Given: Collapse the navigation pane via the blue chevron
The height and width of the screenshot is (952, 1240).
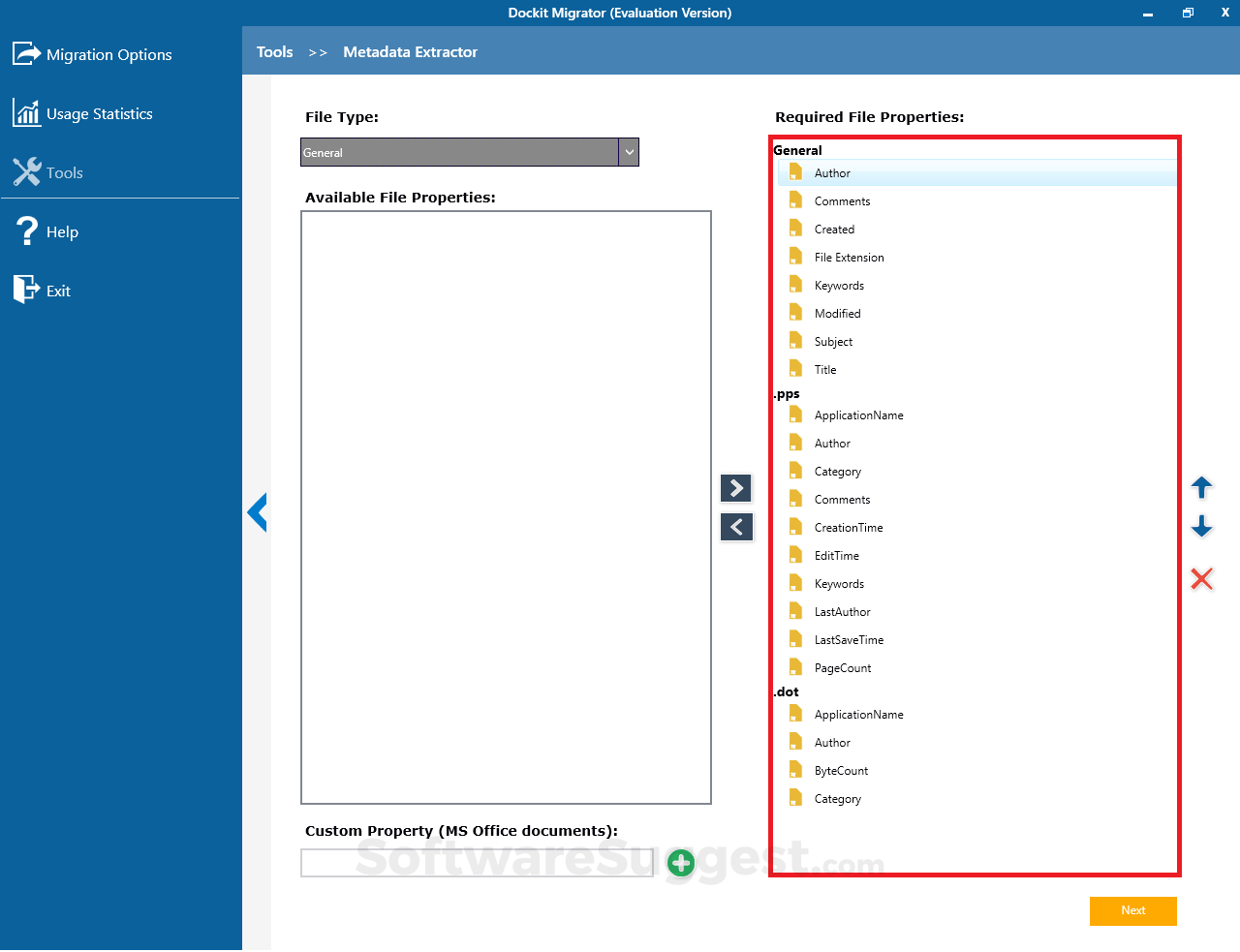Looking at the screenshot, I should coord(257,512).
